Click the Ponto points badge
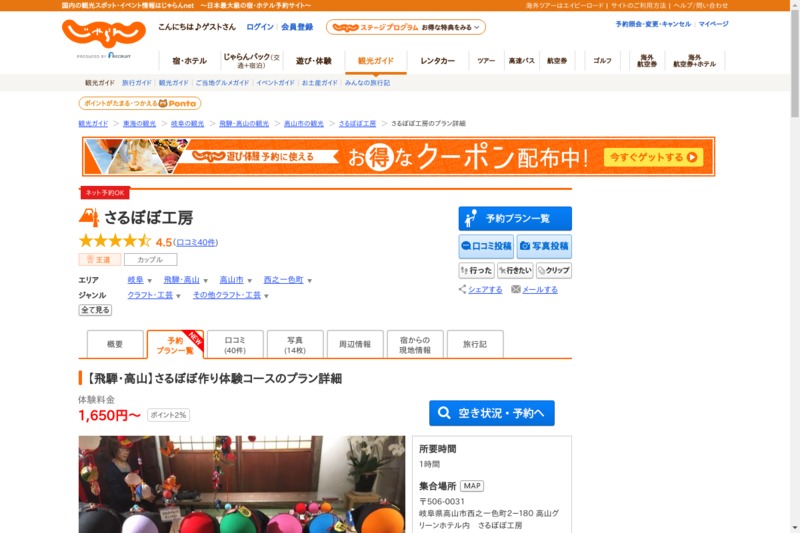This screenshot has width=800, height=533. [x=140, y=103]
